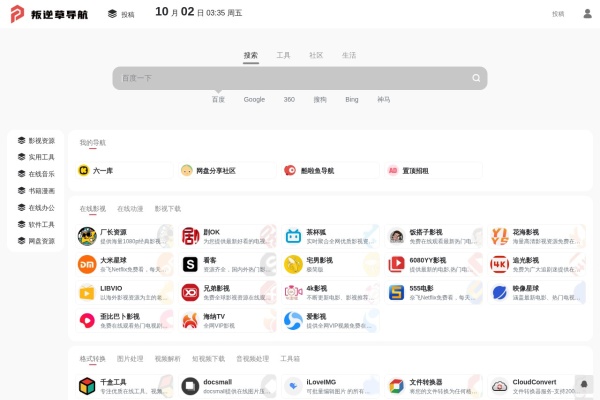
Task: Open 酷啦鱼导航 link
Action: 331,170
